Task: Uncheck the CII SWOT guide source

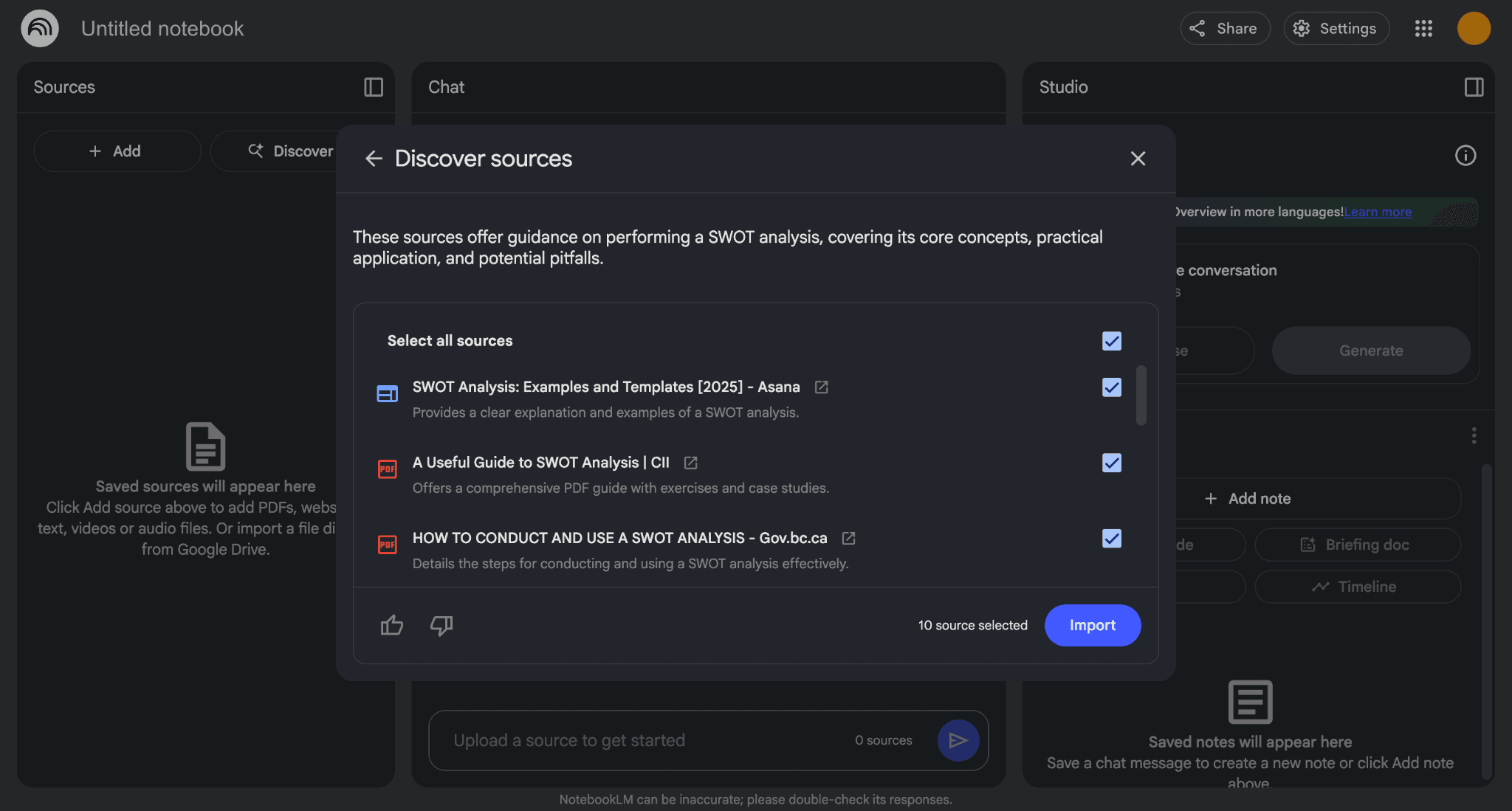Action: [x=1111, y=463]
